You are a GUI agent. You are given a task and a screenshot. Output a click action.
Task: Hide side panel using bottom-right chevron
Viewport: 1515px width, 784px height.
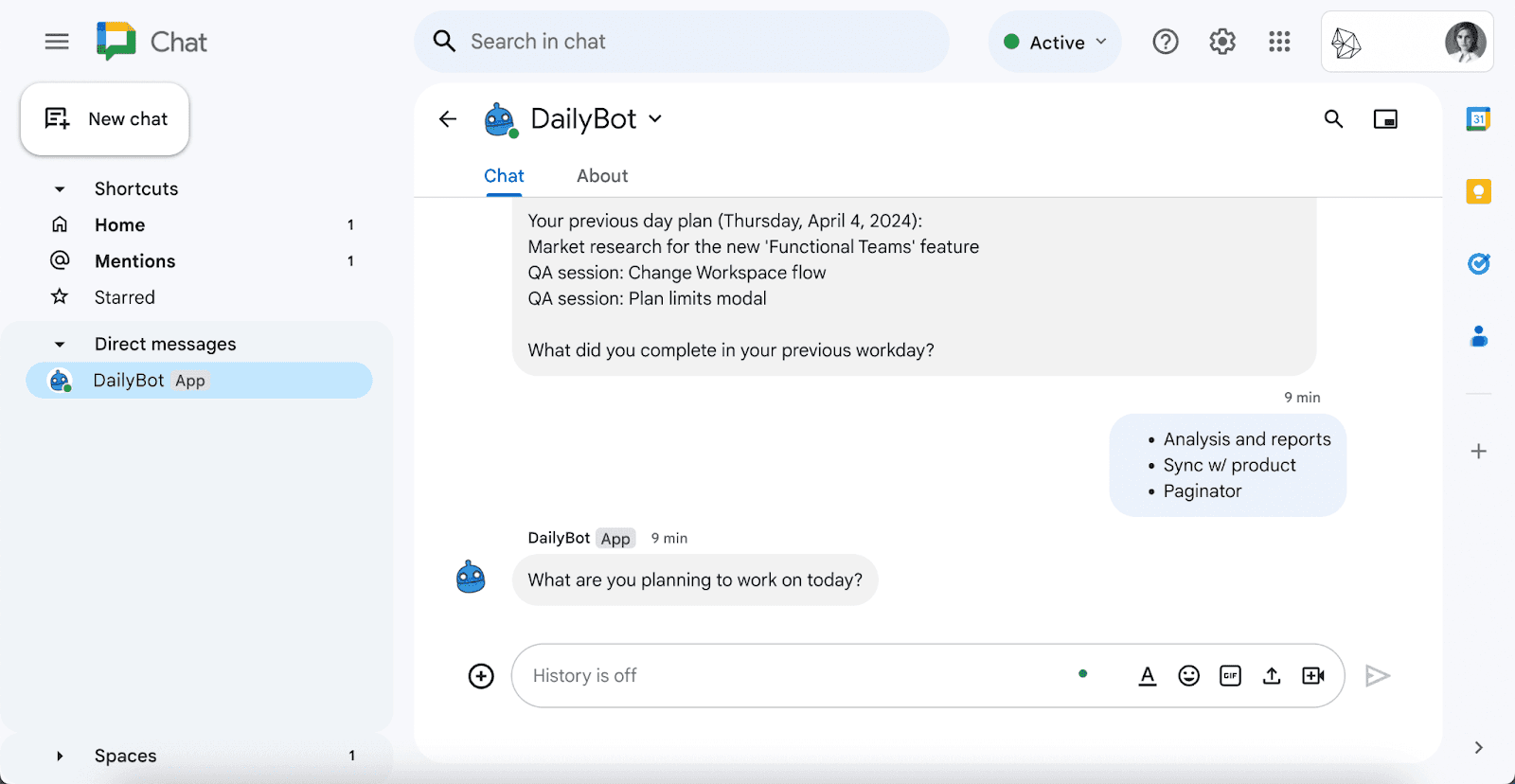click(1478, 748)
